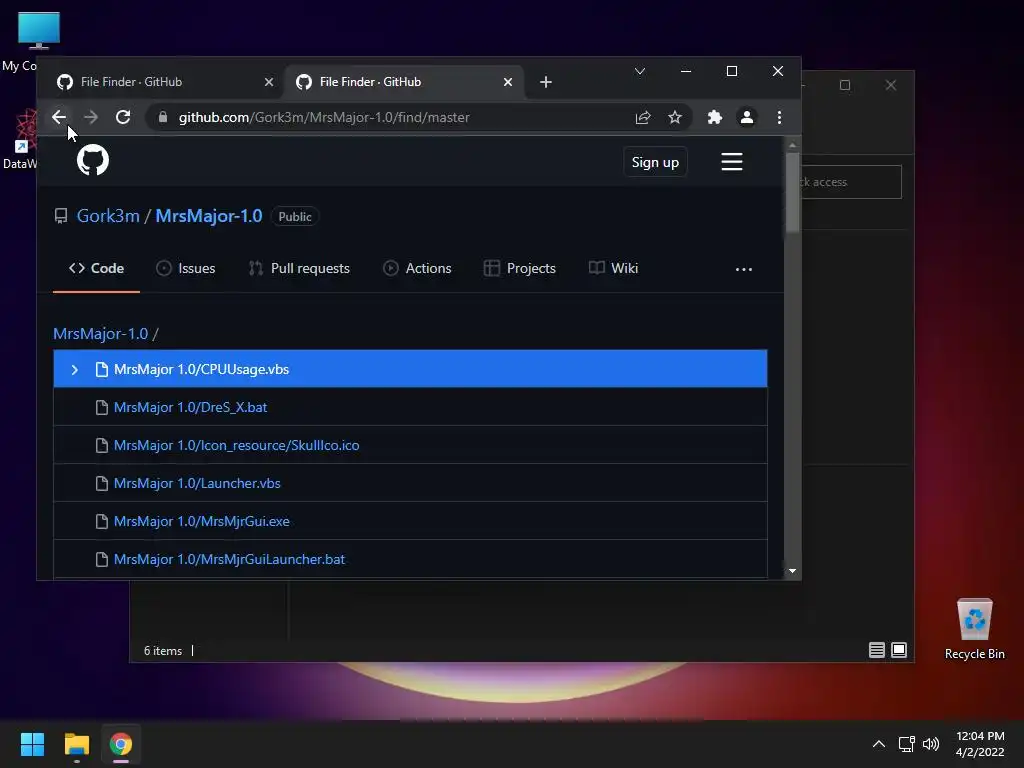Reload the GitHub page
The height and width of the screenshot is (768, 1024).
[123, 117]
